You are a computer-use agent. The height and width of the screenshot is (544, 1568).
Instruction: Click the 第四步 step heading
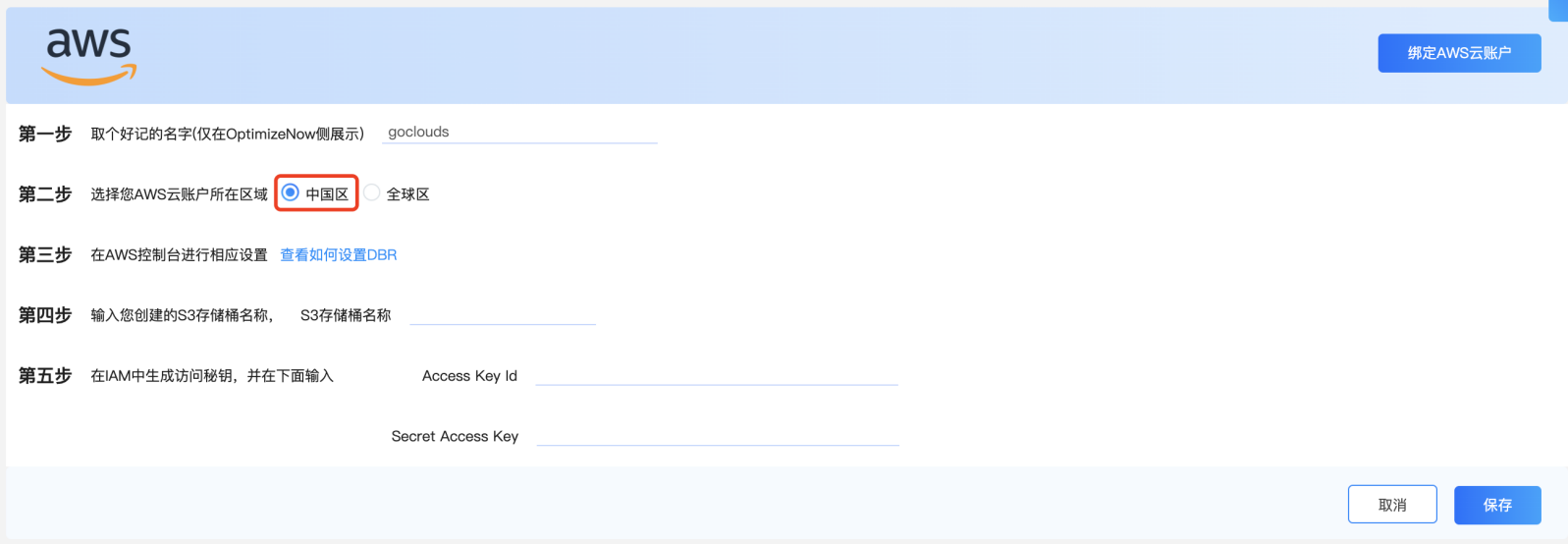pyautogui.click(x=45, y=315)
